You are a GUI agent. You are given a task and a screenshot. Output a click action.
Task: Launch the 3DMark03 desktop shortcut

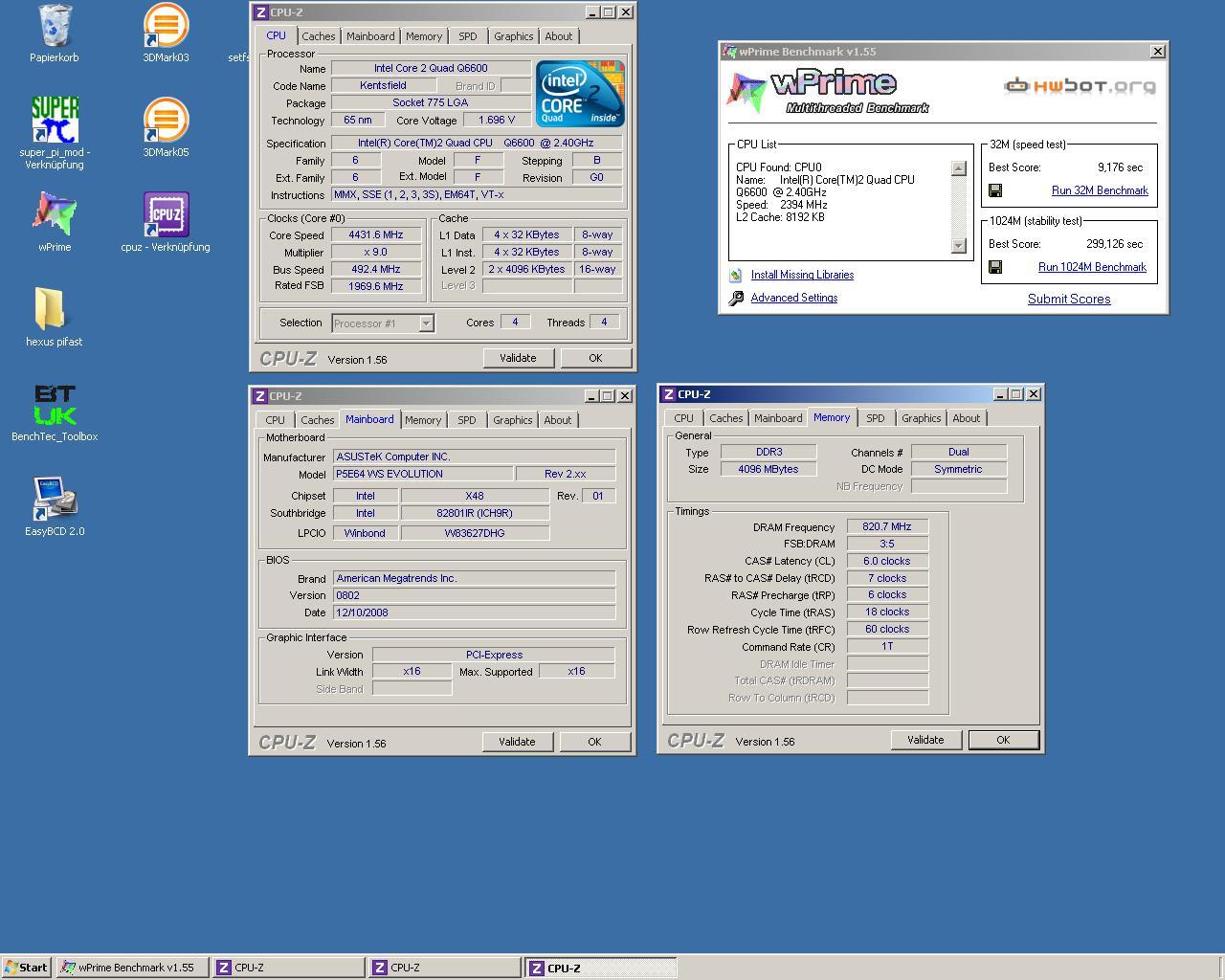coord(165,26)
